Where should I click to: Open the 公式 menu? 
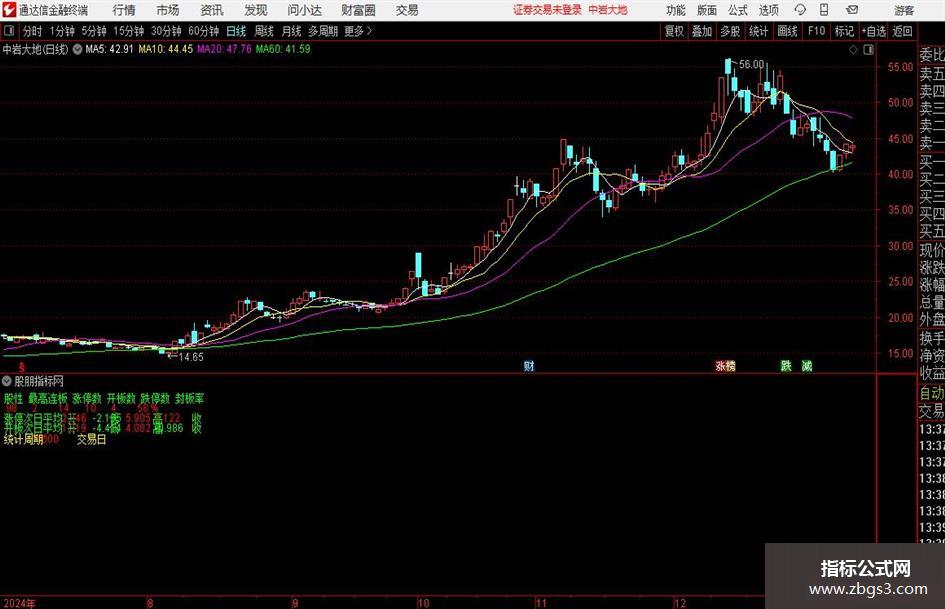[738, 10]
